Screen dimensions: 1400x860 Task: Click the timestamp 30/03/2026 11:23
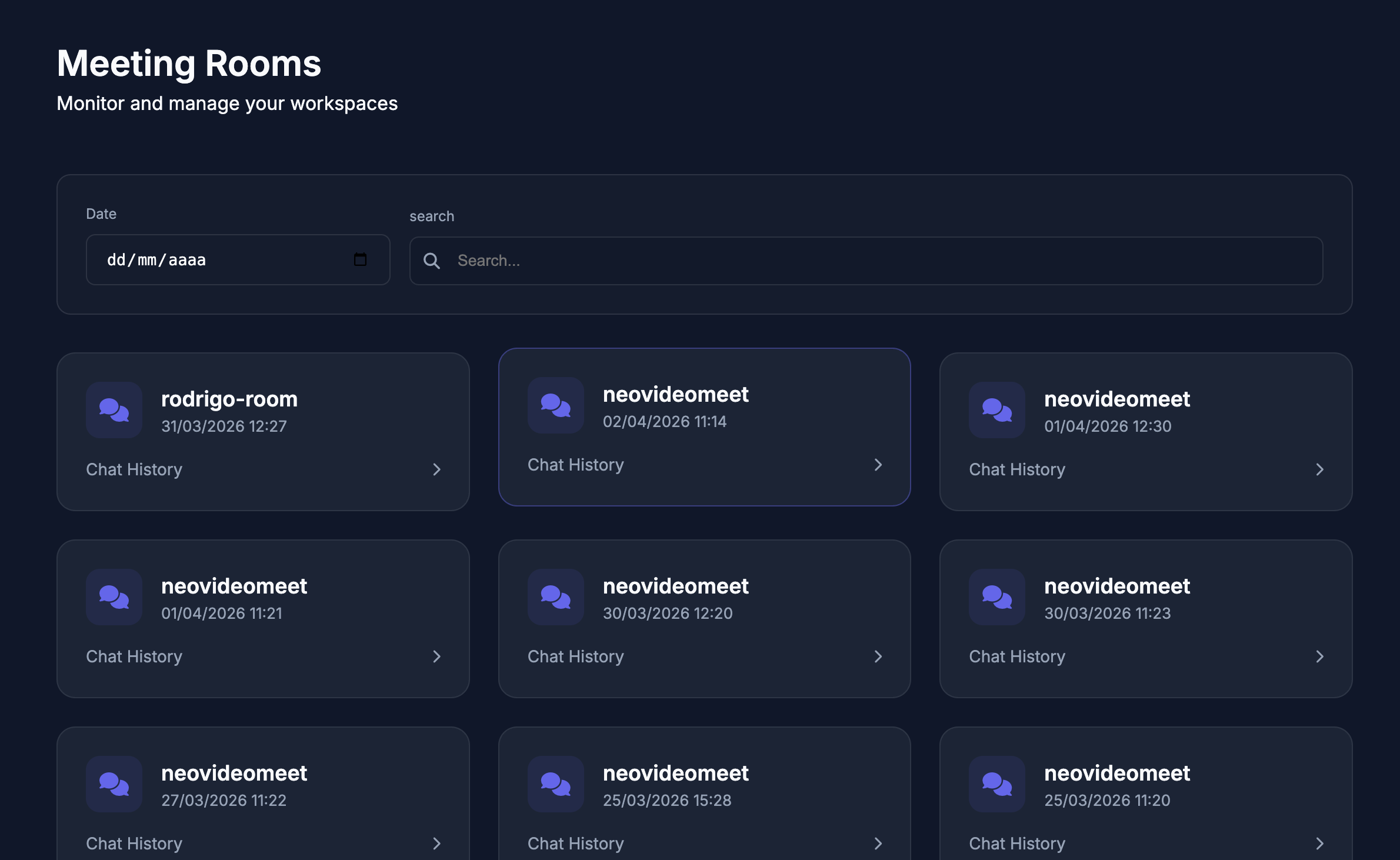(x=1108, y=613)
